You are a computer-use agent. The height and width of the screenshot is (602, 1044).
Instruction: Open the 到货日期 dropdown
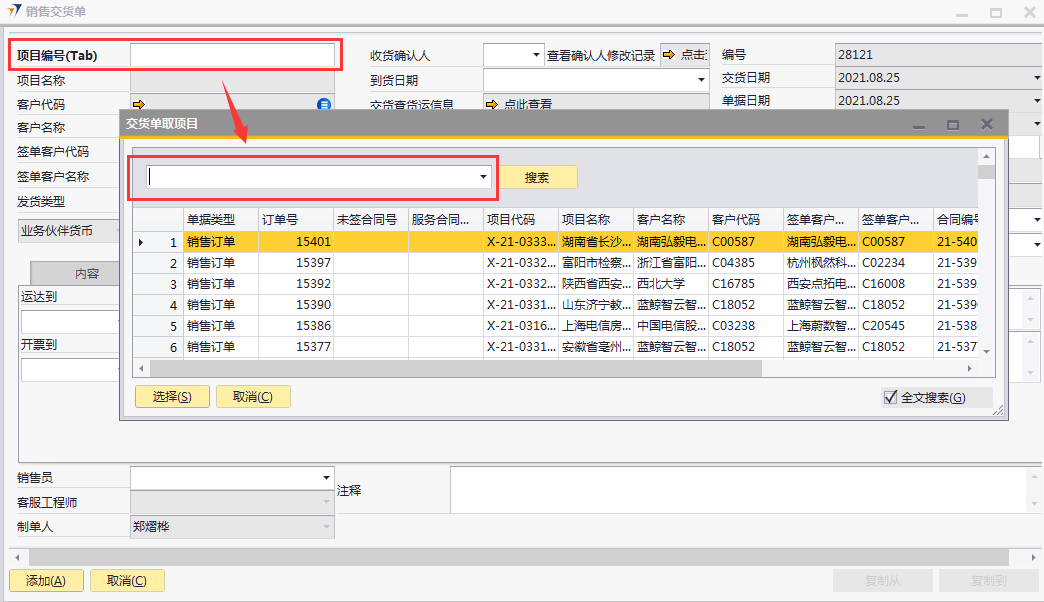(x=701, y=80)
